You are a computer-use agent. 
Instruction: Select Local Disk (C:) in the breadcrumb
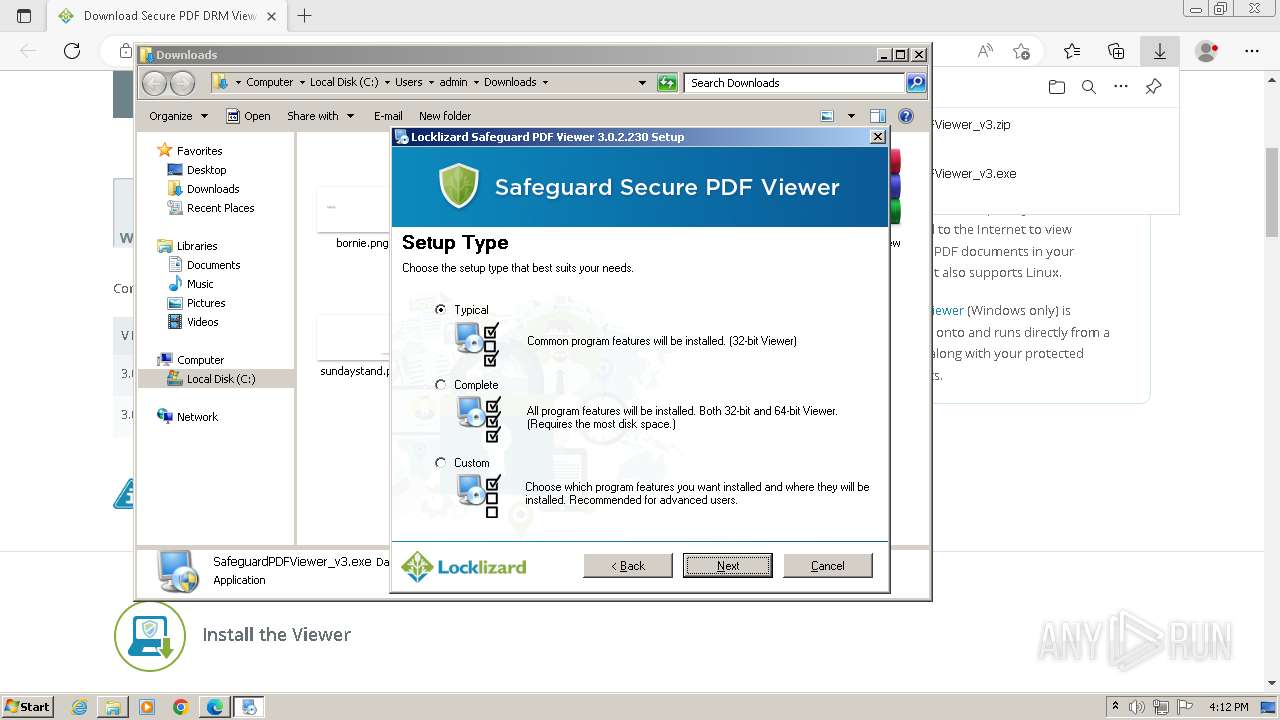[x=344, y=83]
